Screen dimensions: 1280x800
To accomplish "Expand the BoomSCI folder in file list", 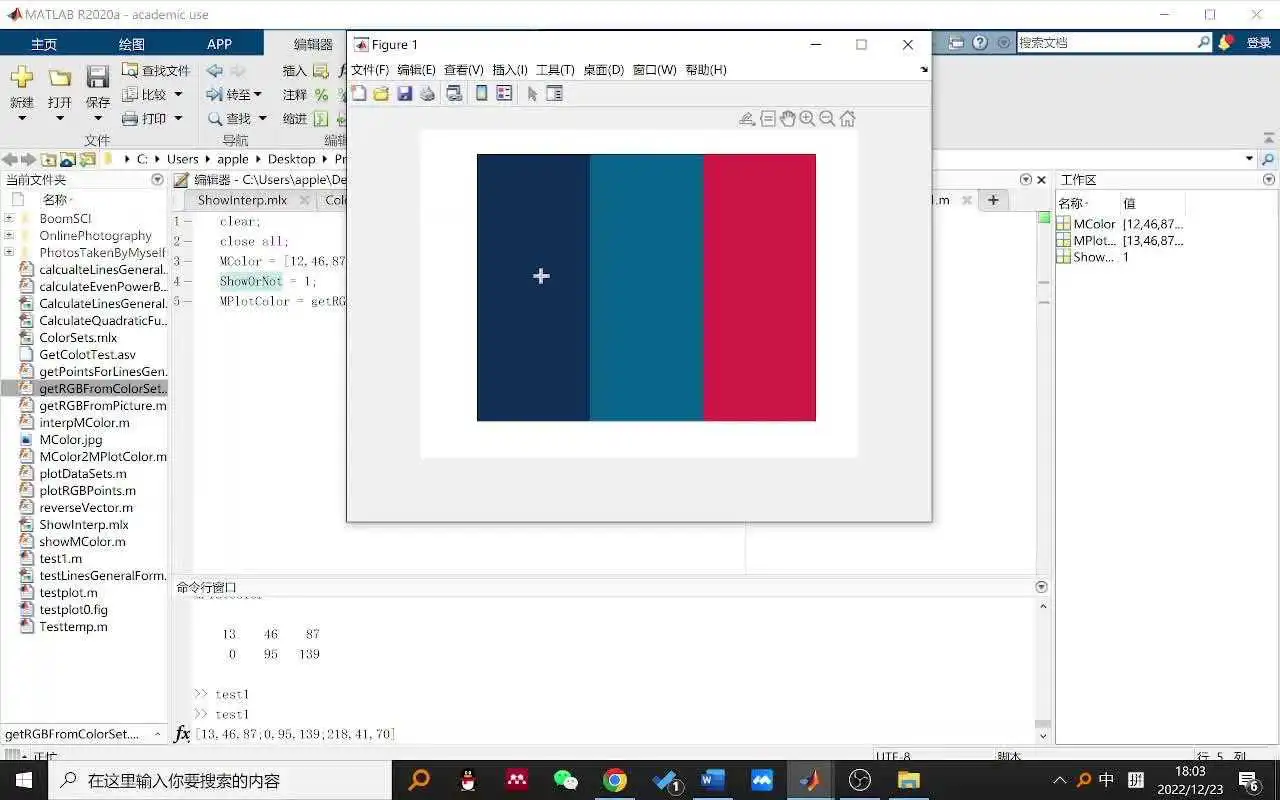I will 9,218.
